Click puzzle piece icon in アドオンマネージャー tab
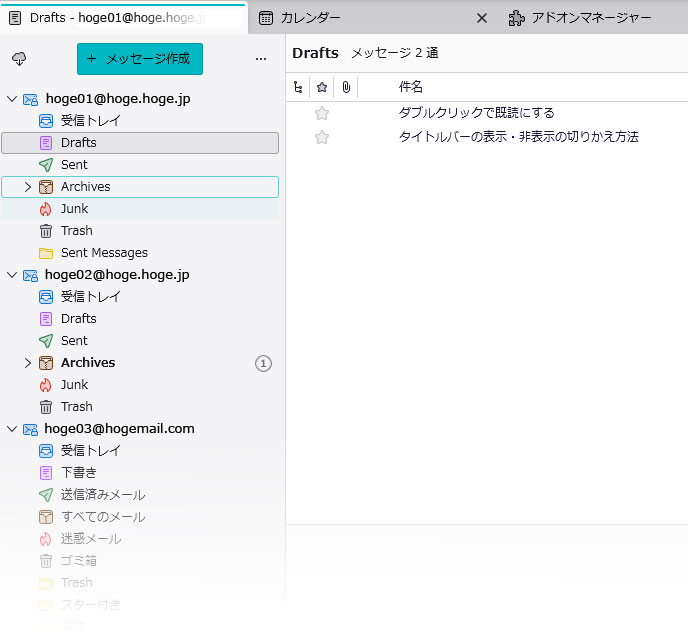This screenshot has width=688, height=640. pyautogui.click(x=516, y=18)
